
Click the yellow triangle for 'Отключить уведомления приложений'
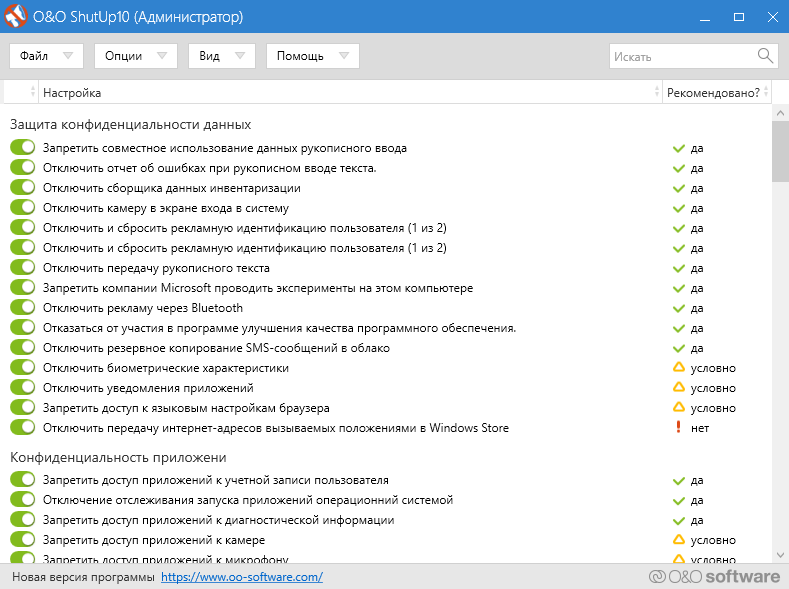click(x=679, y=388)
